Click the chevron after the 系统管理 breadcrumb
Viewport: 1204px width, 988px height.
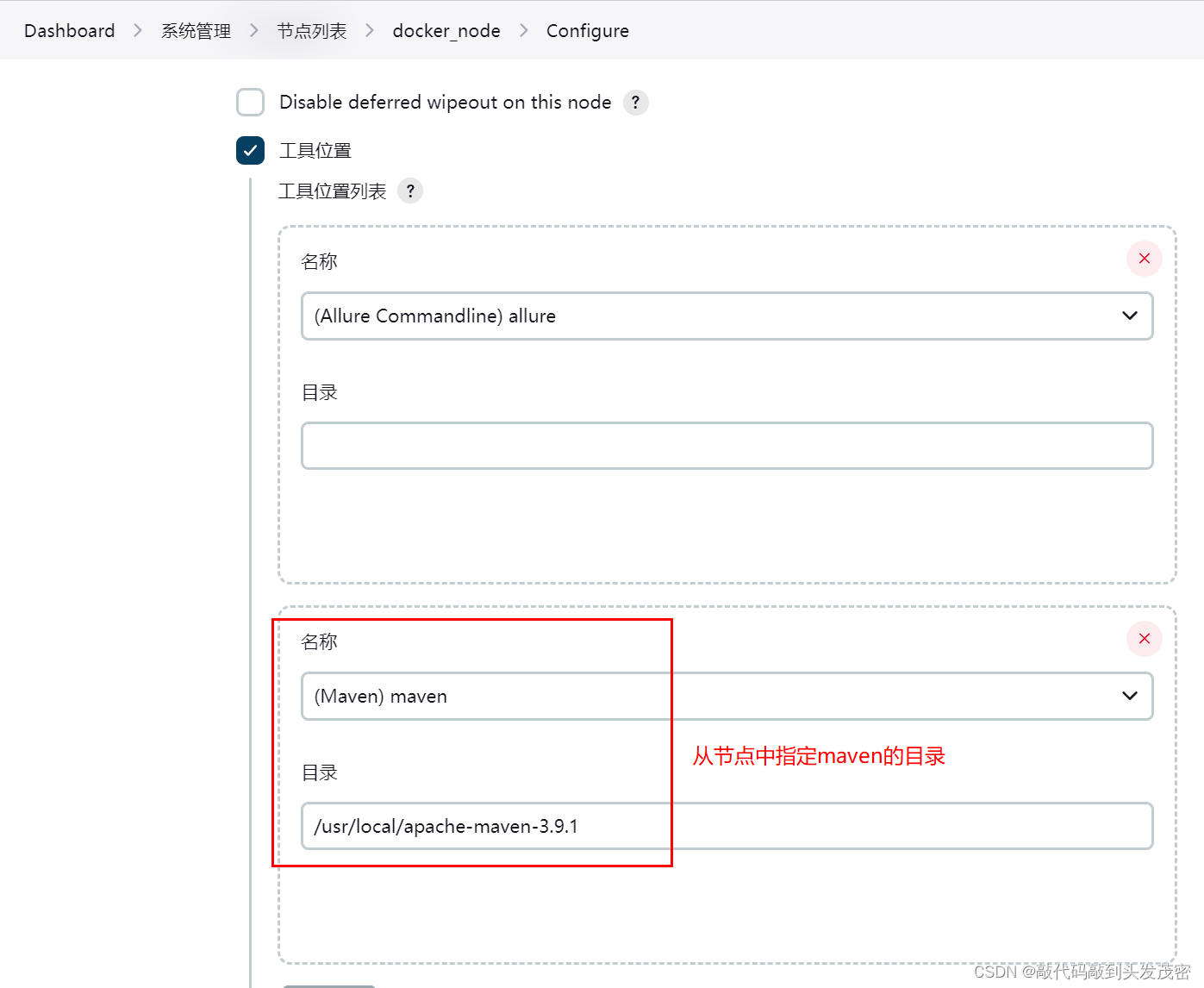point(254,31)
